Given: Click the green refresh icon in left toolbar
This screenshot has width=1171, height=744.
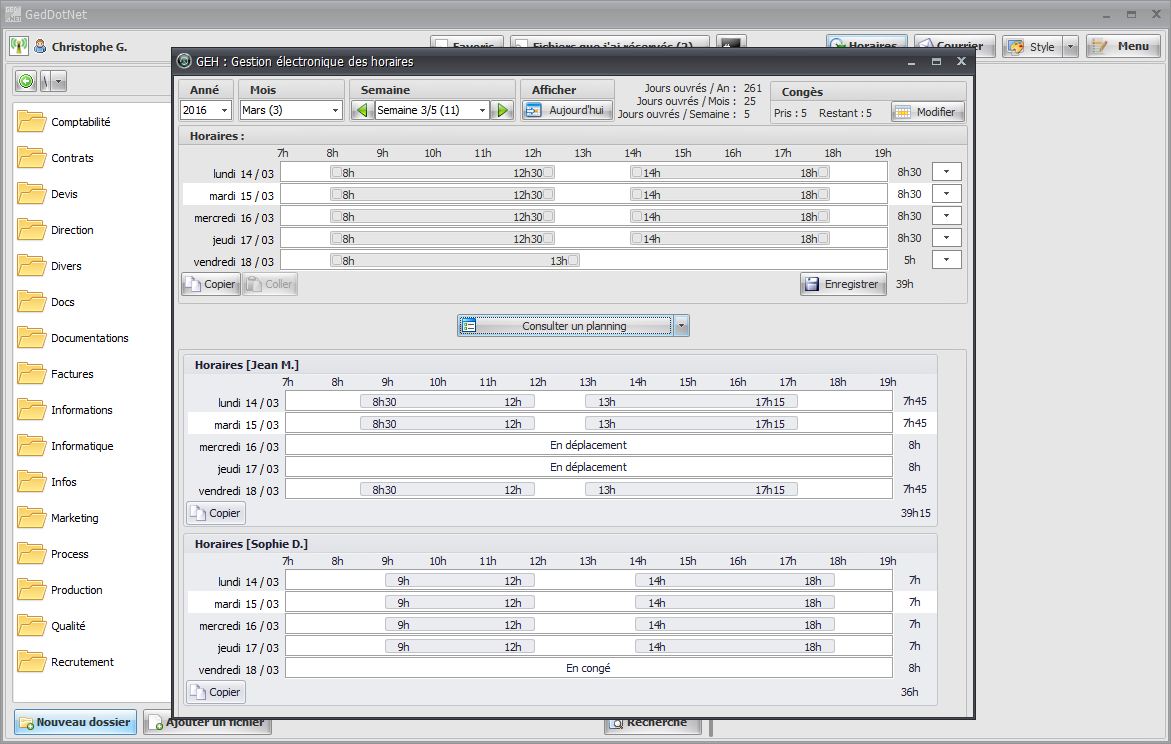Looking at the screenshot, I should pyautogui.click(x=26, y=81).
